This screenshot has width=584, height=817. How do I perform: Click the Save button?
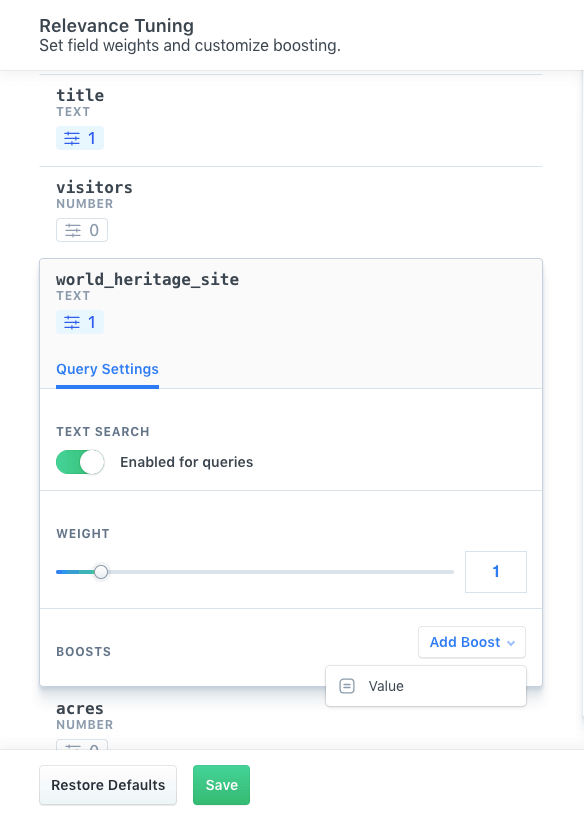click(221, 785)
